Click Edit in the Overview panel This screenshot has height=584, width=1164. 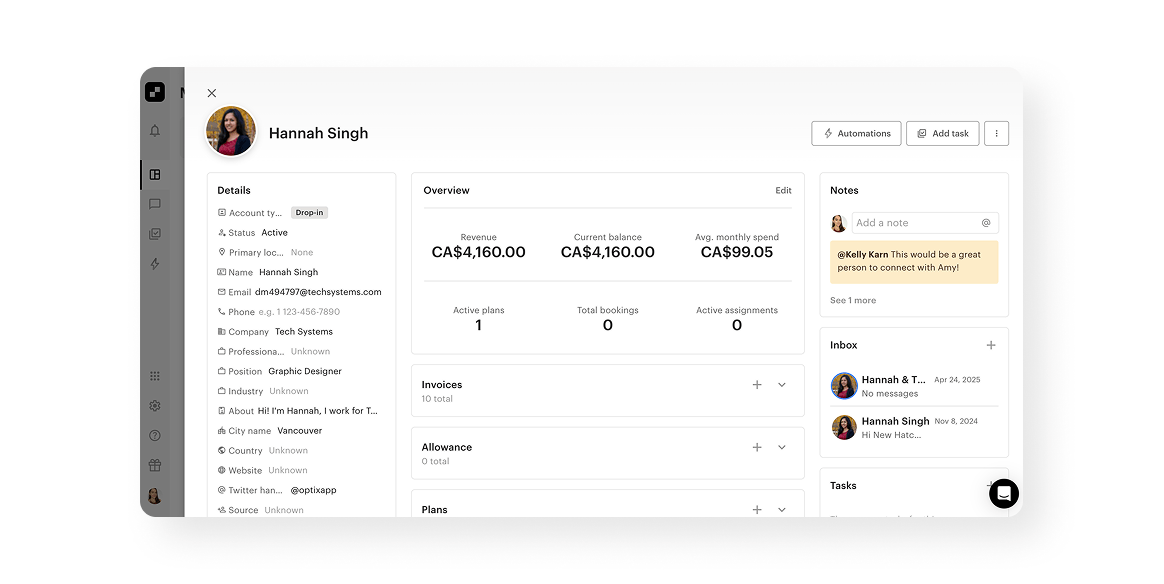click(783, 190)
